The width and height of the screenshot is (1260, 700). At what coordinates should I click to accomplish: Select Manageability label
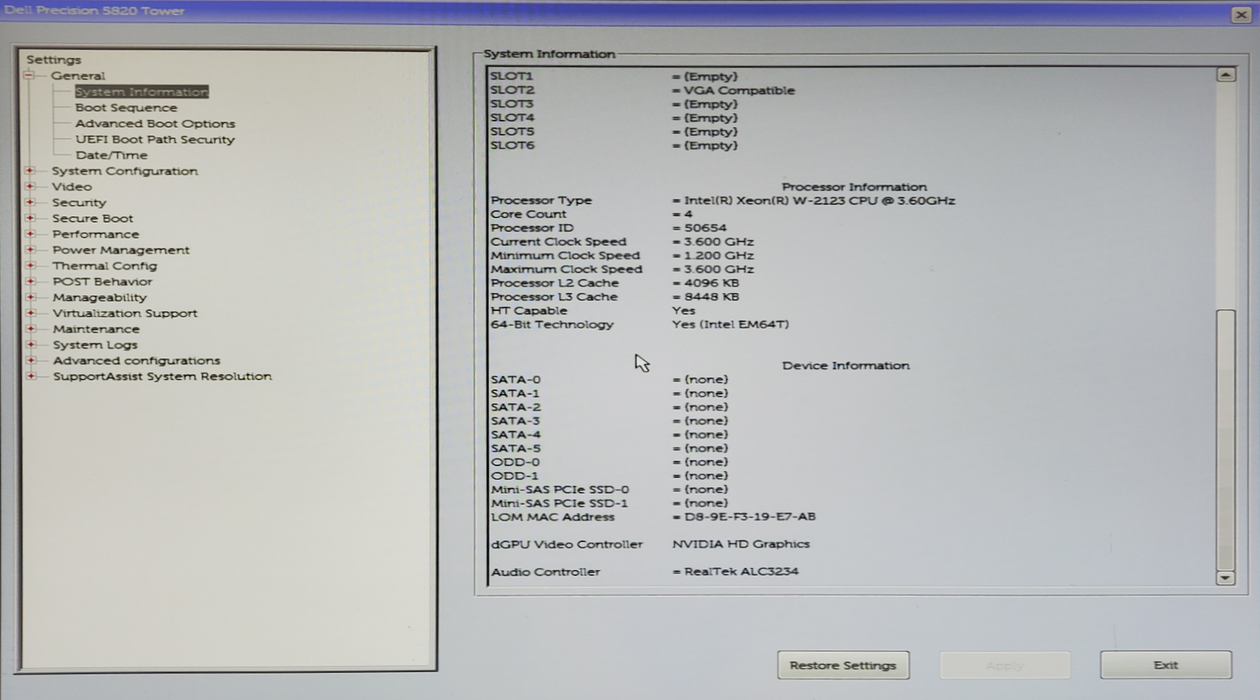[x=99, y=297]
